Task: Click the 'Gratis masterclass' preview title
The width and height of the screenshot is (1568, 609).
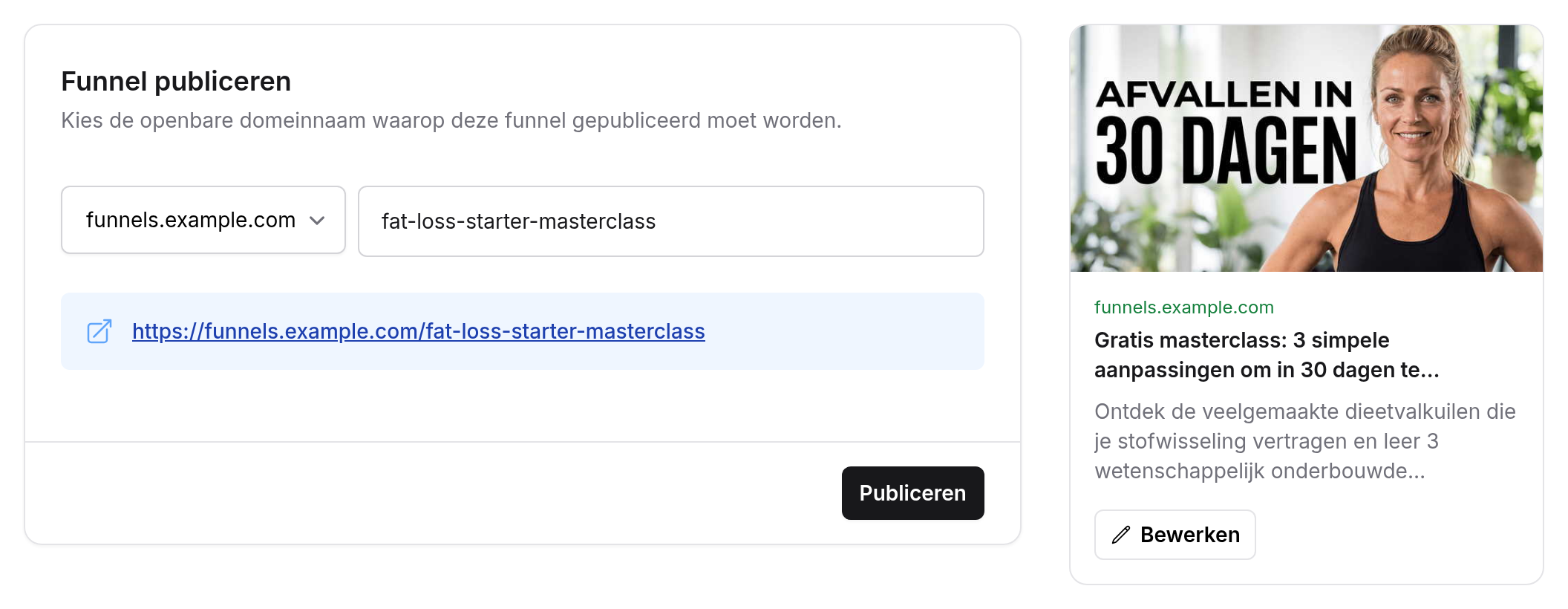Action: click(x=1267, y=355)
